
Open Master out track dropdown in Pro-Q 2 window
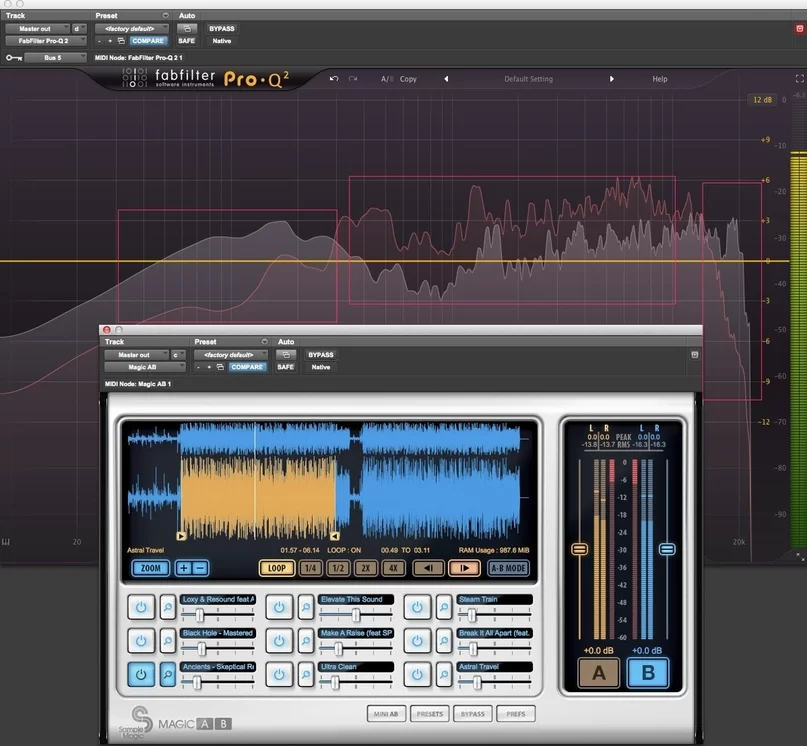38,29
